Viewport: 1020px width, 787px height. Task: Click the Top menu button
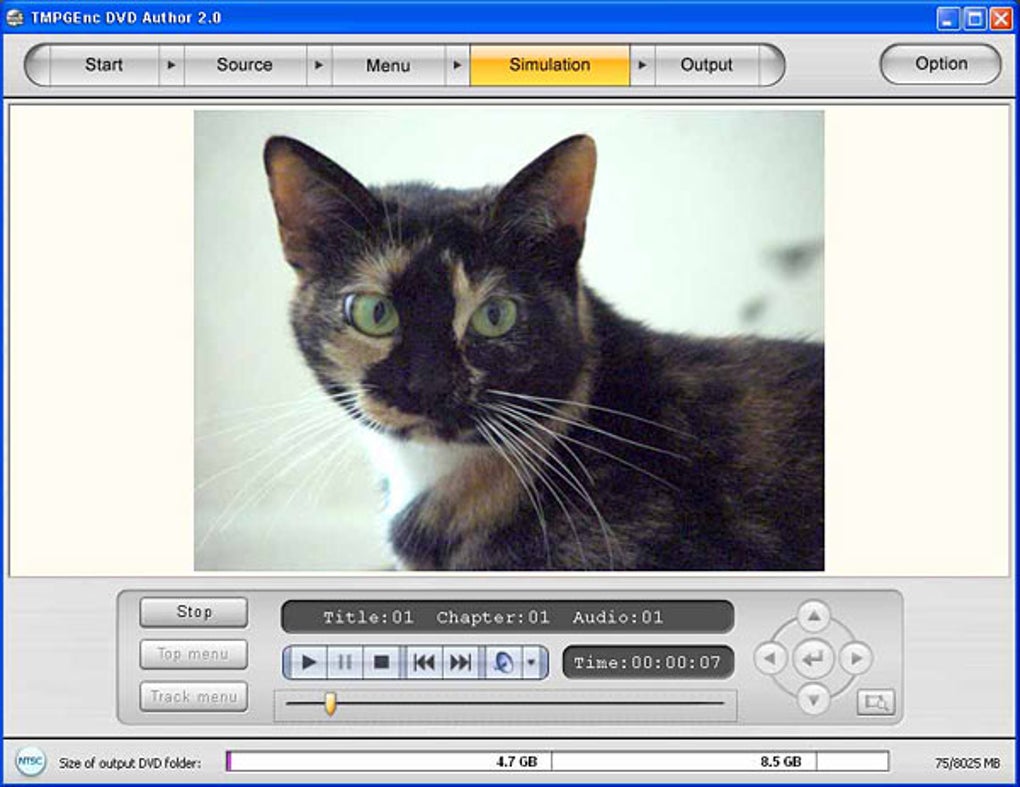(194, 654)
